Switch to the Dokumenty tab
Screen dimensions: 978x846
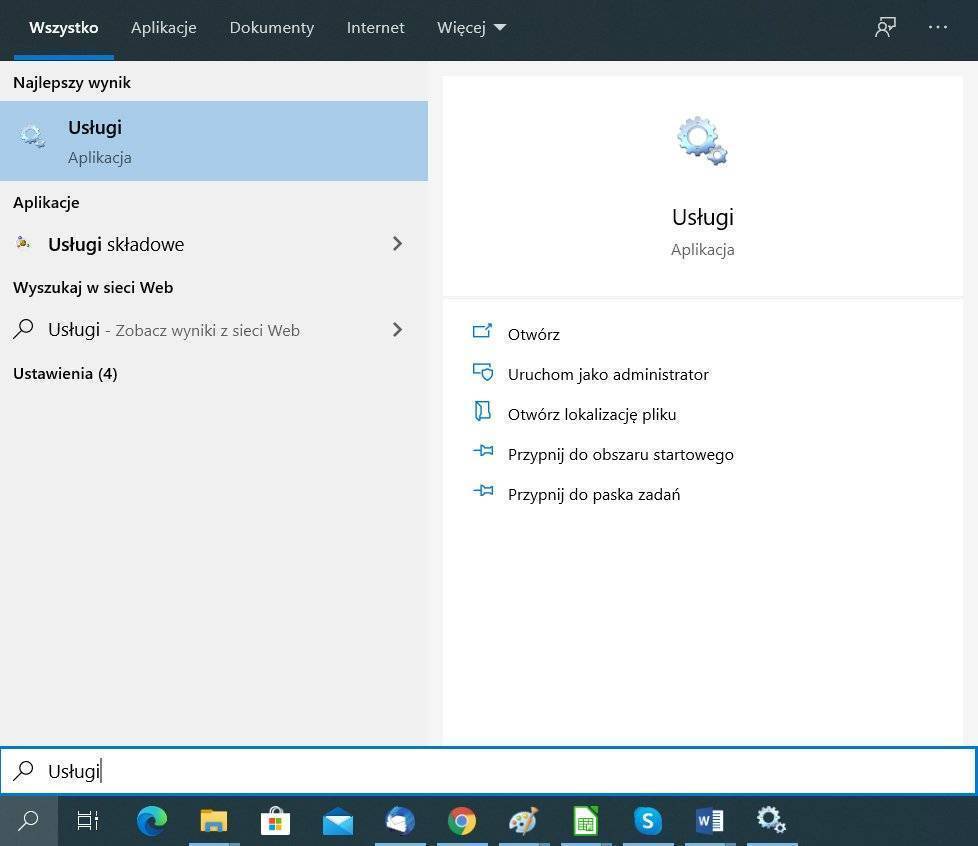[x=271, y=27]
